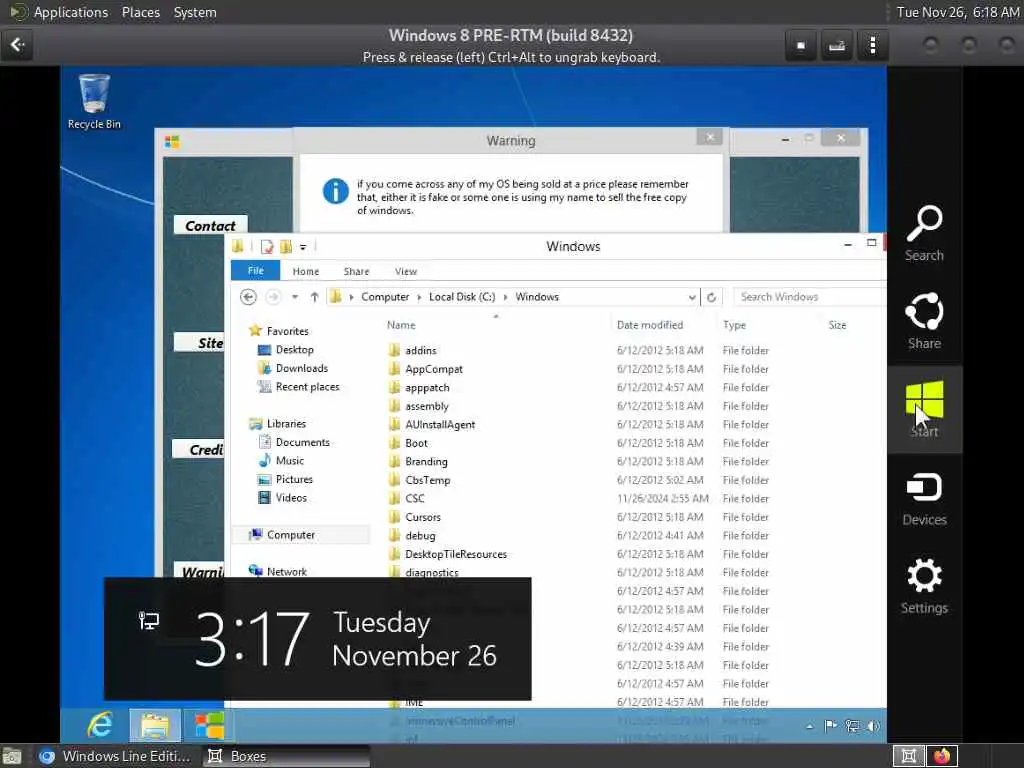Viewport: 1024px width, 768px height.
Task: Click the Firefox icon in bottom panel
Action: [942, 756]
